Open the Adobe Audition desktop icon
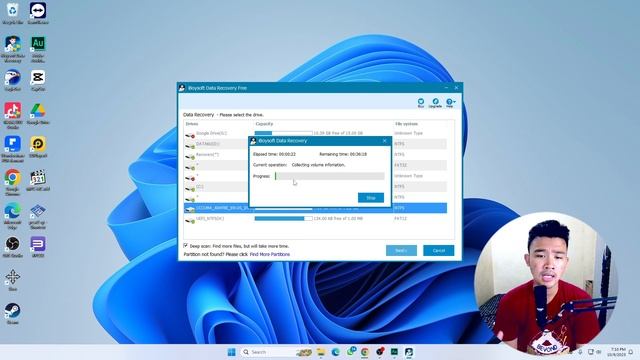 coord(38,49)
